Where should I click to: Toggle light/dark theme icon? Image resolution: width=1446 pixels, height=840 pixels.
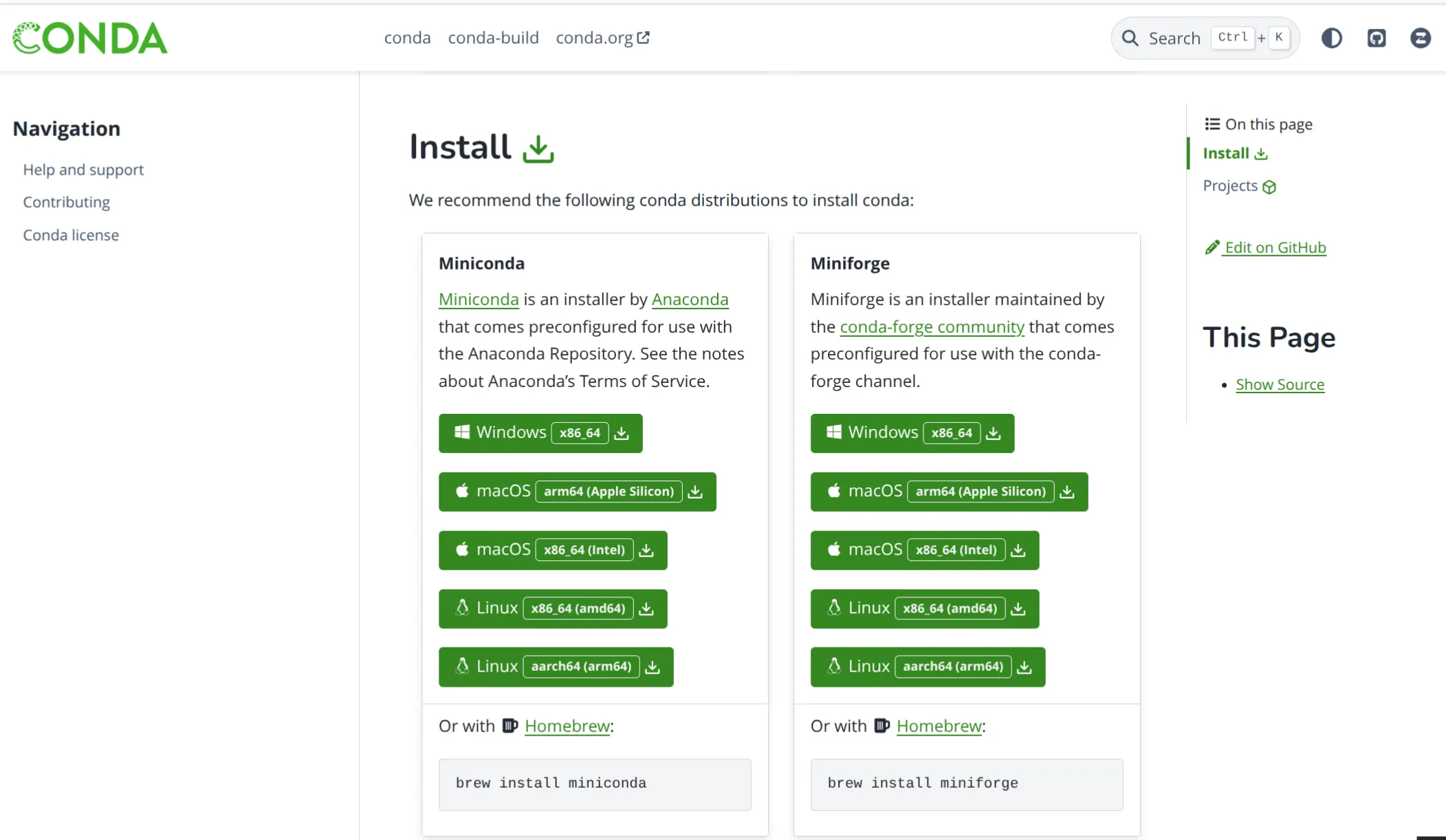(x=1332, y=38)
